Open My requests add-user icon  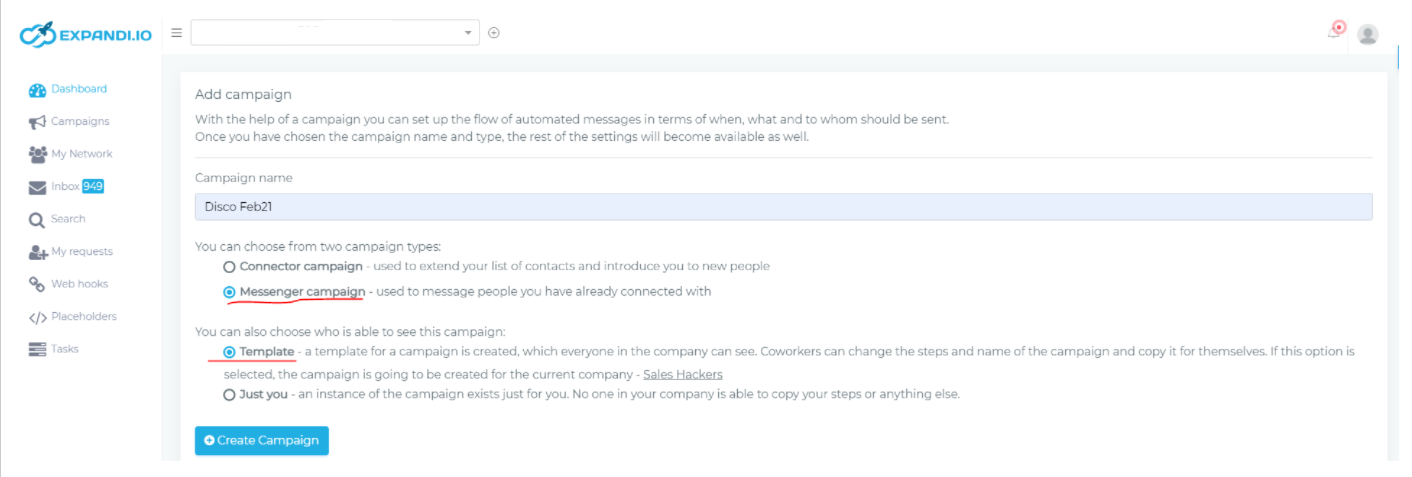(x=37, y=252)
